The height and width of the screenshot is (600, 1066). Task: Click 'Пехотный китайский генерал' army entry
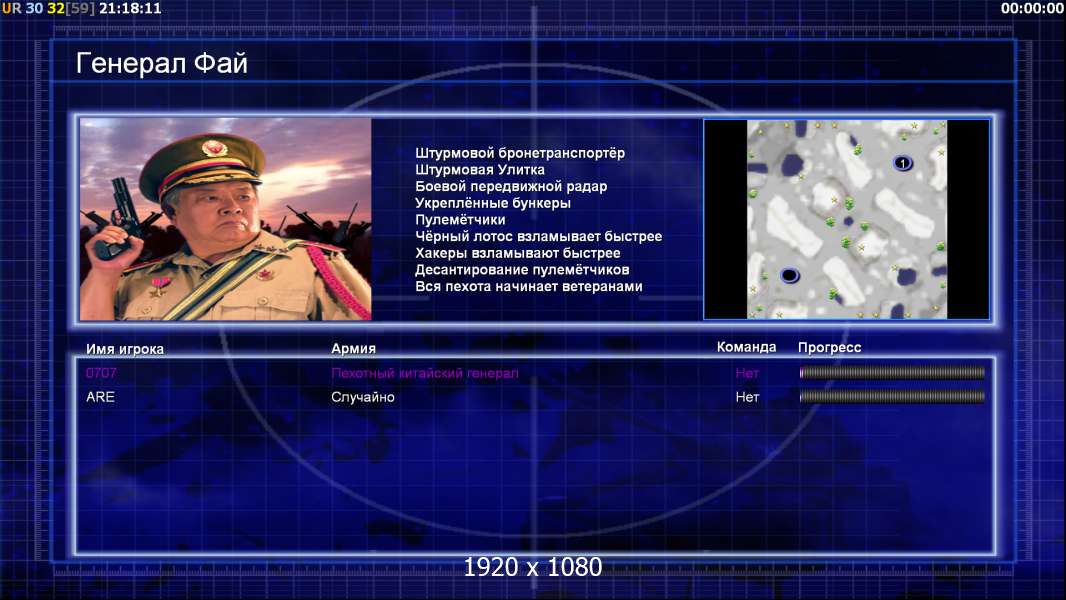point(425,373)
